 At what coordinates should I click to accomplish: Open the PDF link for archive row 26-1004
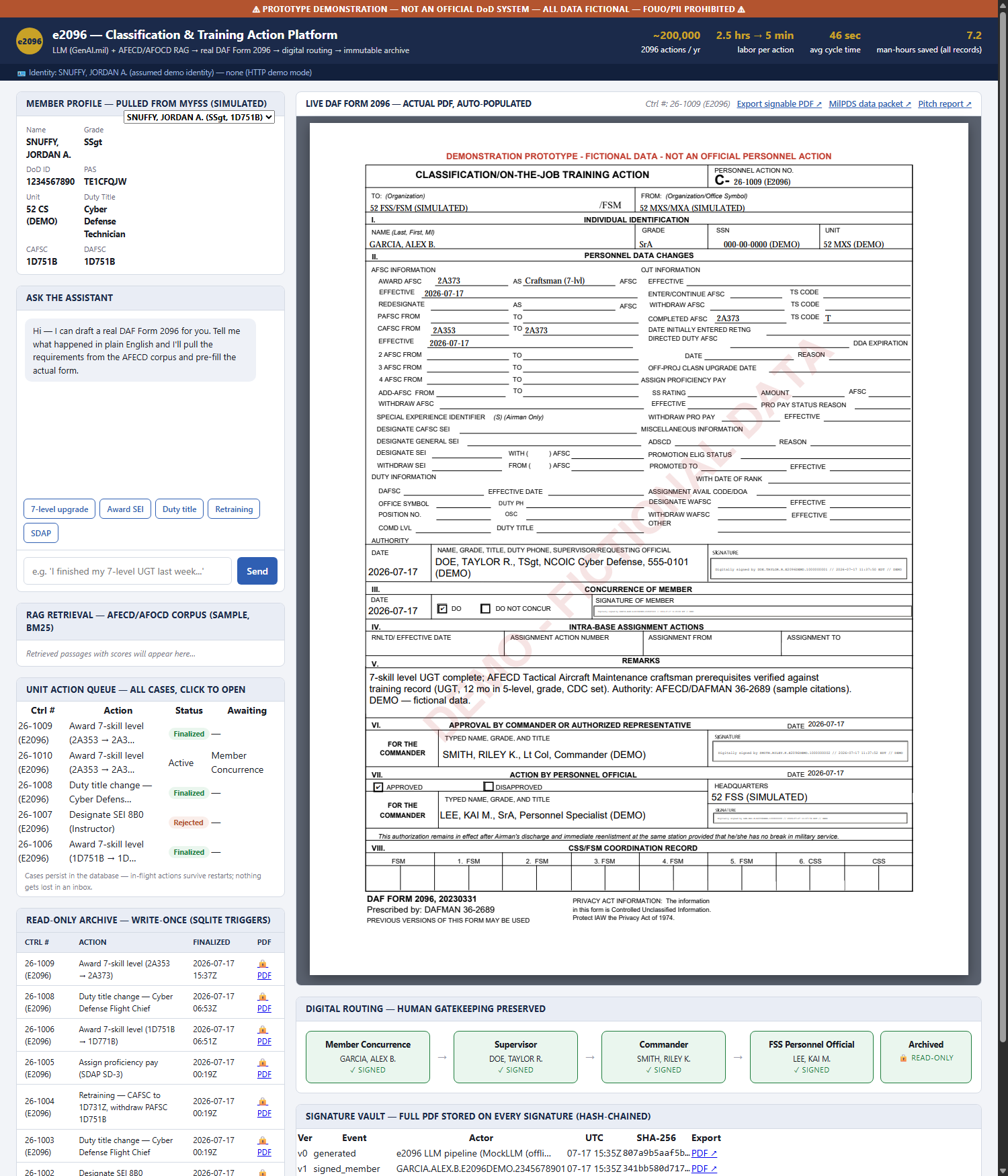[264, 1114]
